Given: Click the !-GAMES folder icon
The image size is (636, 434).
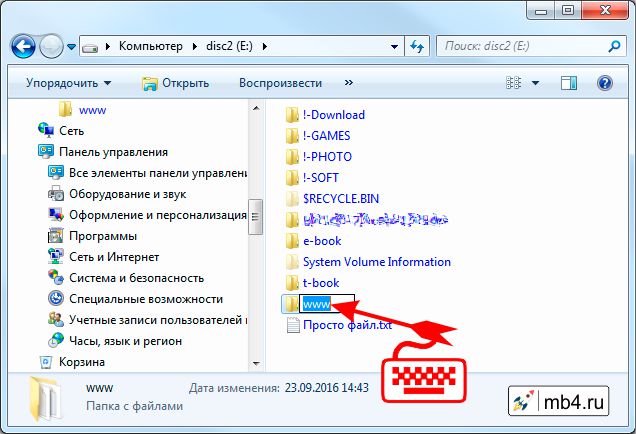Looking at the screenshot, I should click(292, 136).
